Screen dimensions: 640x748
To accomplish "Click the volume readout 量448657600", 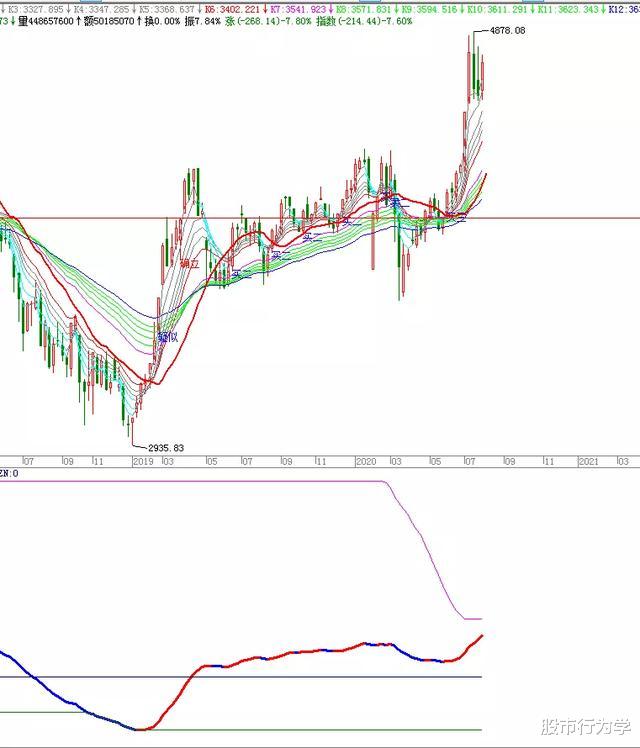I will tap(46, 21).
